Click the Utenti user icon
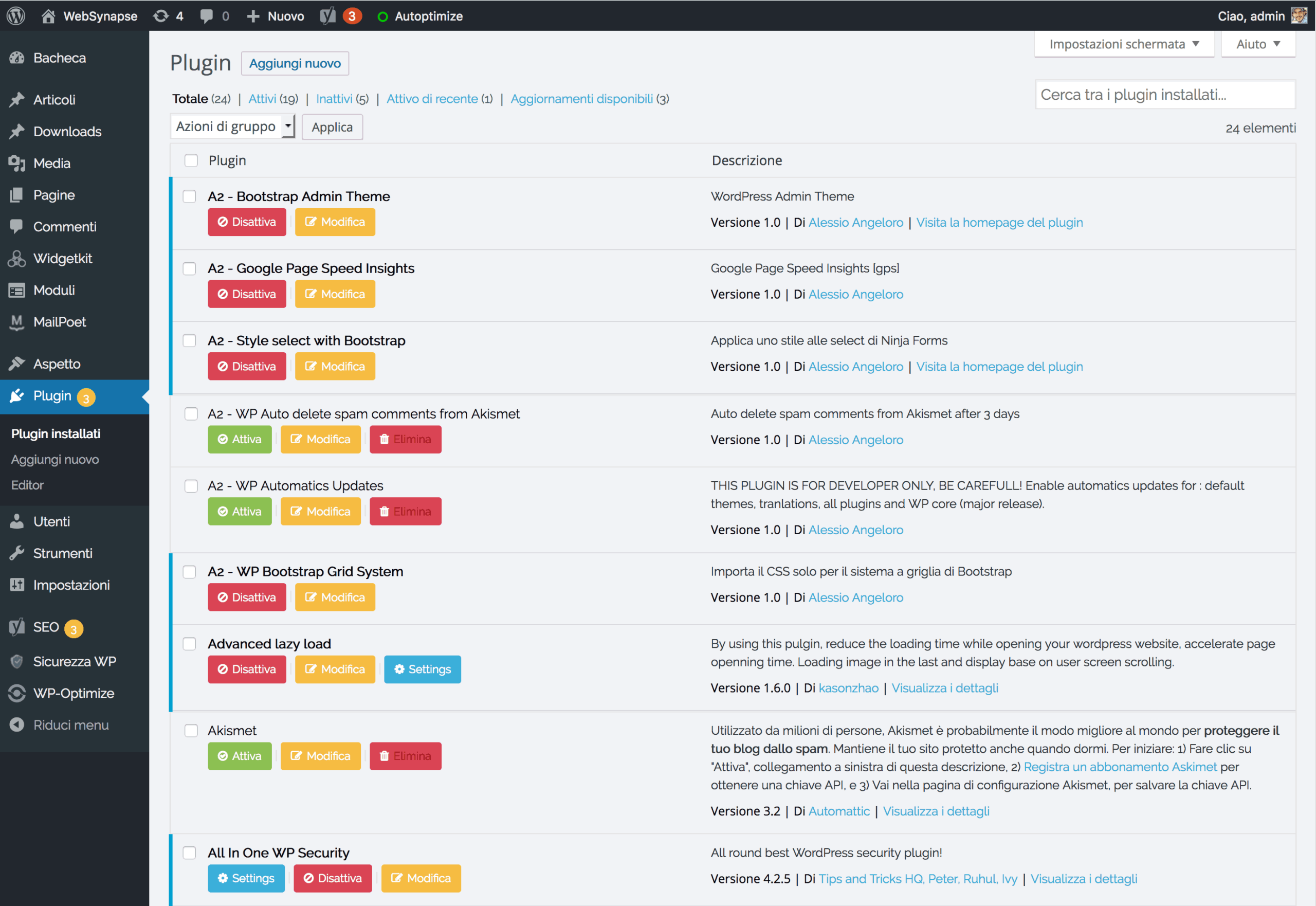 pos(17,521)
